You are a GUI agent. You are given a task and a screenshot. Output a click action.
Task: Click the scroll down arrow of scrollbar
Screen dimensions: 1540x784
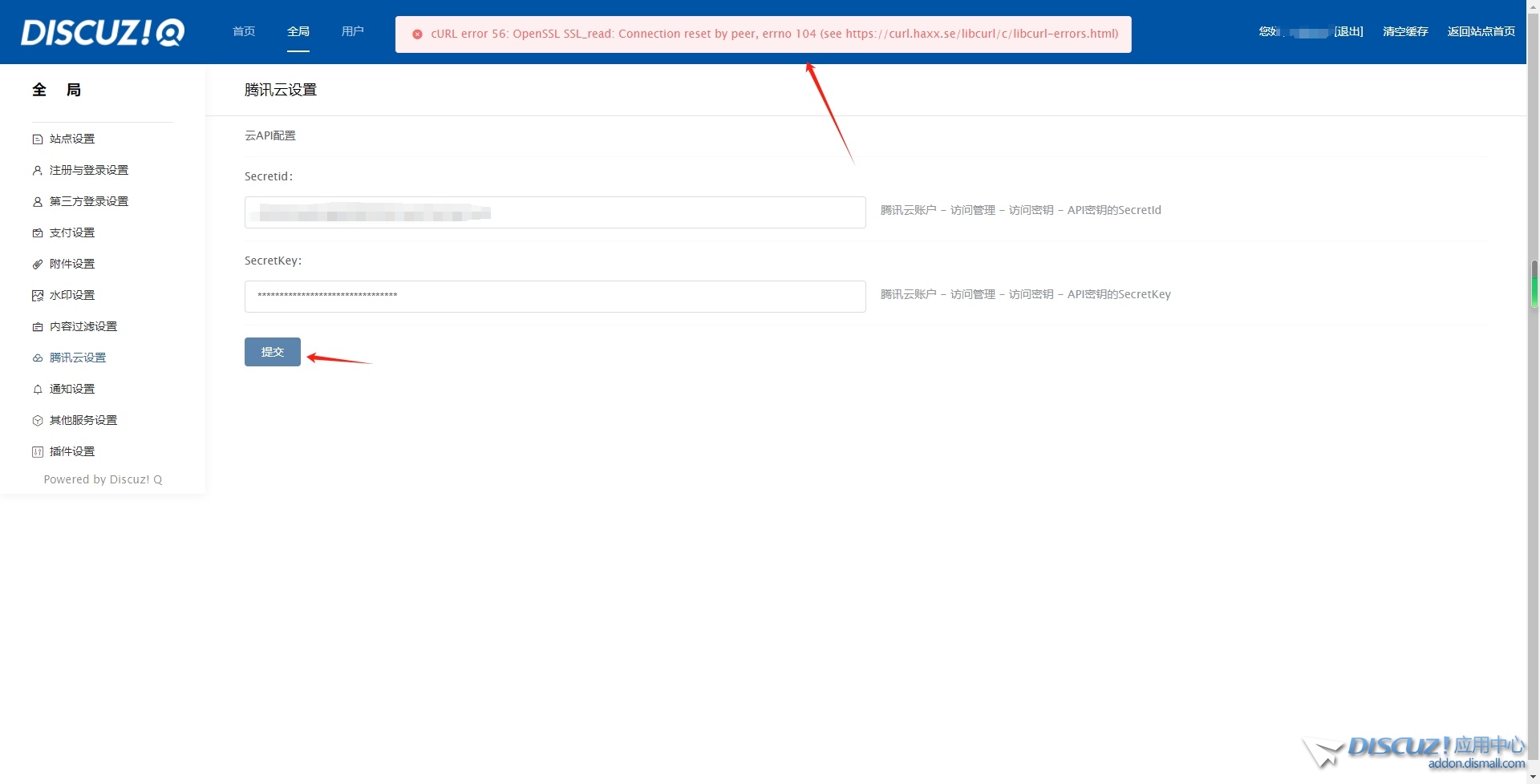pyautogui.click(x=1533, y=776)
